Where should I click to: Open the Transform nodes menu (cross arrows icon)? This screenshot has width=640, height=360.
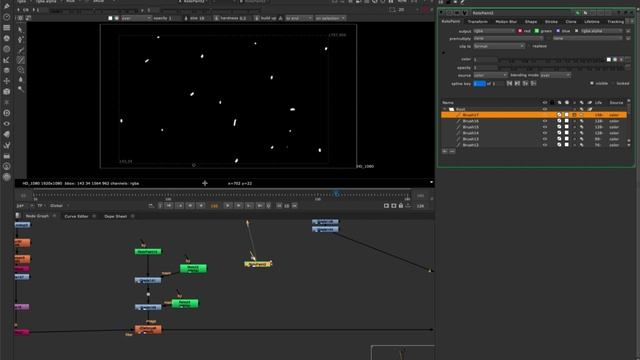click(x=7, y=81)
